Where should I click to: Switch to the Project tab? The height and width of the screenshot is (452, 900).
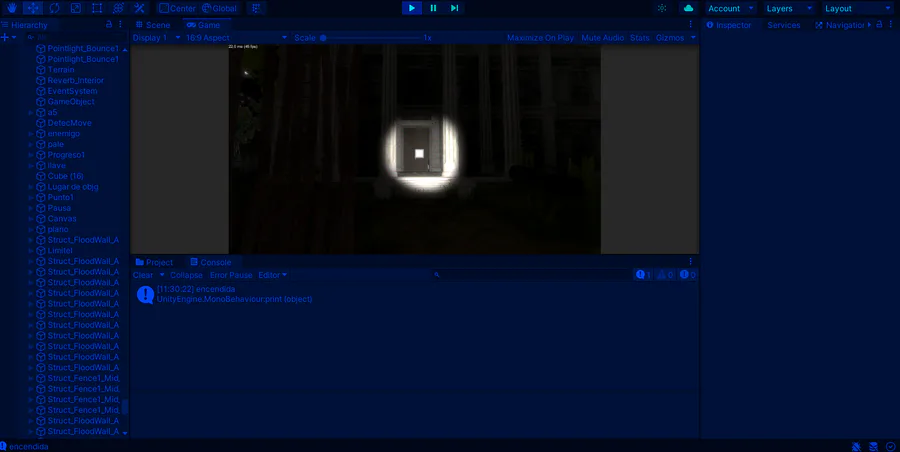click(154, 262)
